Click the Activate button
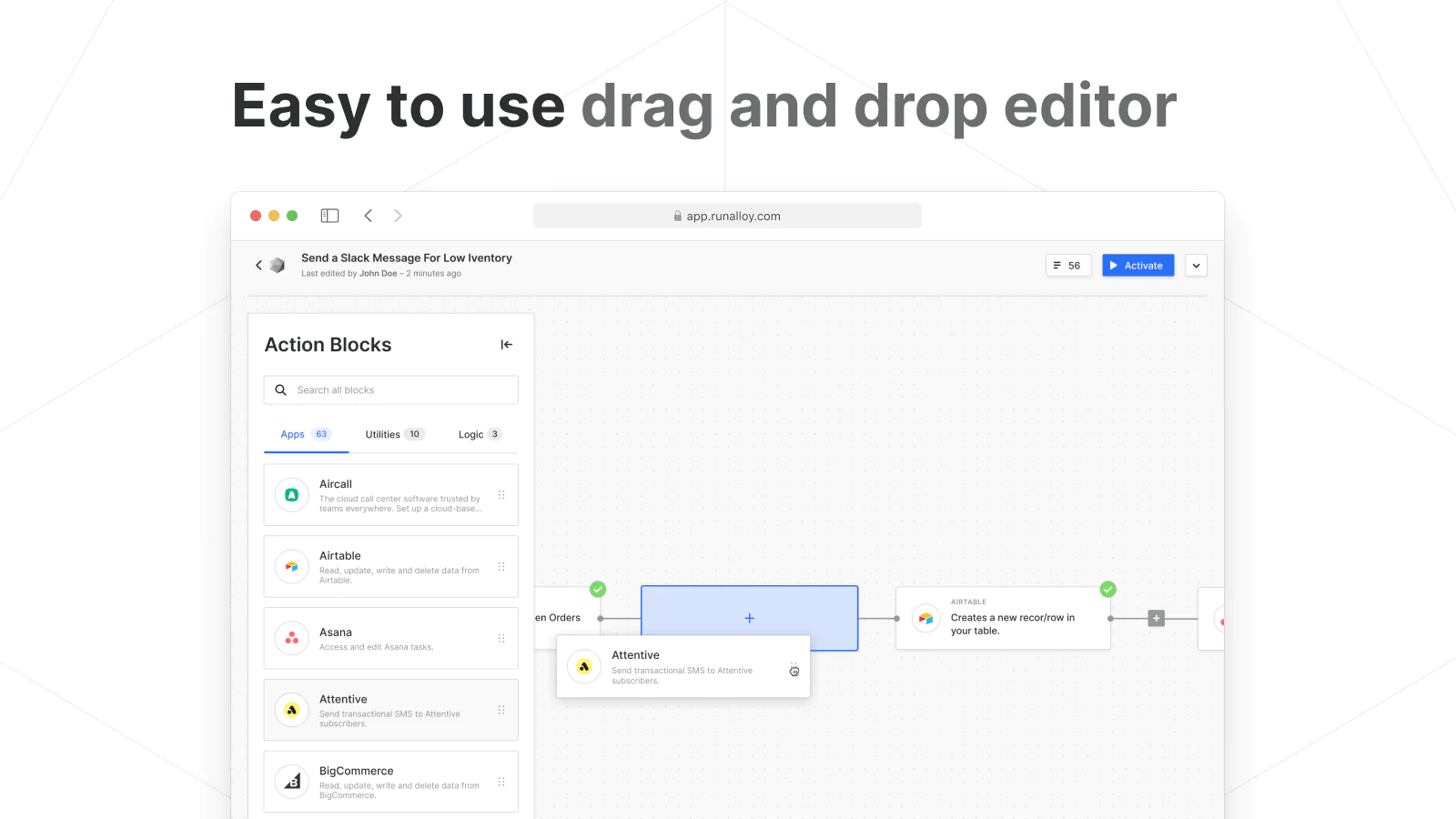 point(1137,266)
